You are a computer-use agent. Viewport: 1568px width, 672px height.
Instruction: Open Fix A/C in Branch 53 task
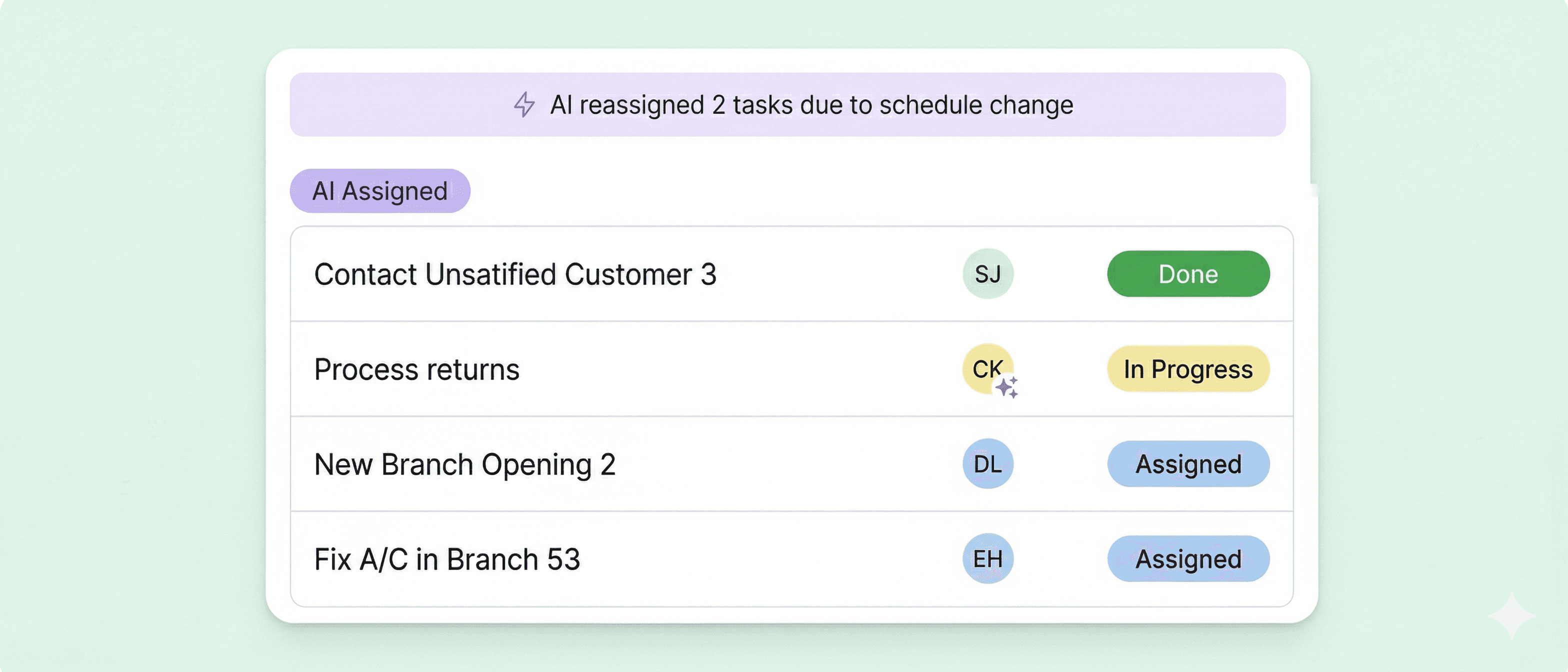[x=447, y=559]
